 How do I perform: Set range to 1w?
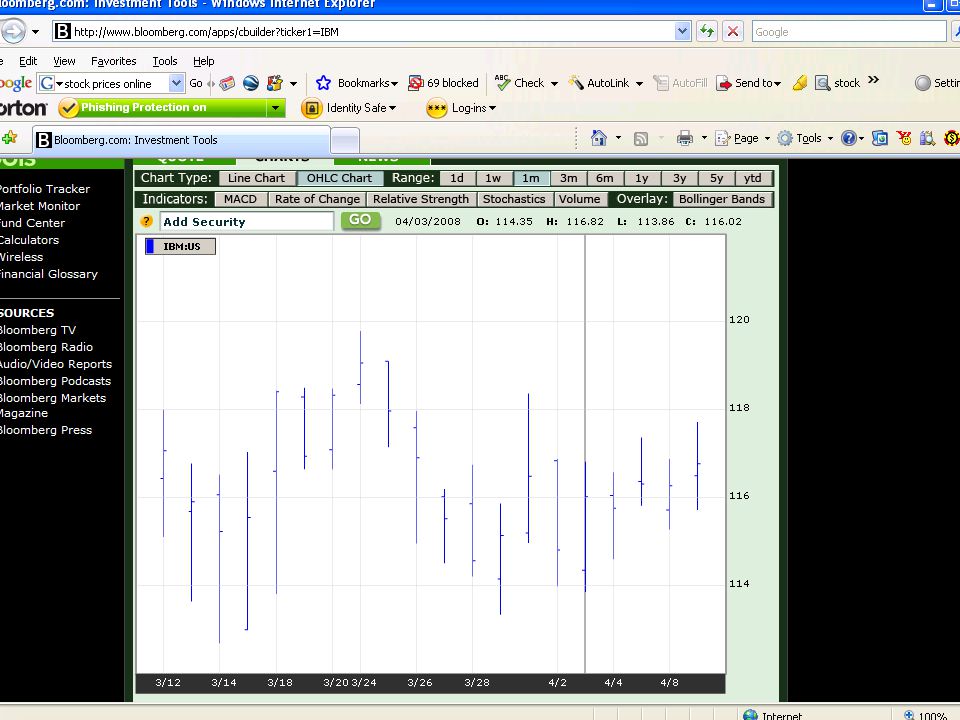(493, 178)
